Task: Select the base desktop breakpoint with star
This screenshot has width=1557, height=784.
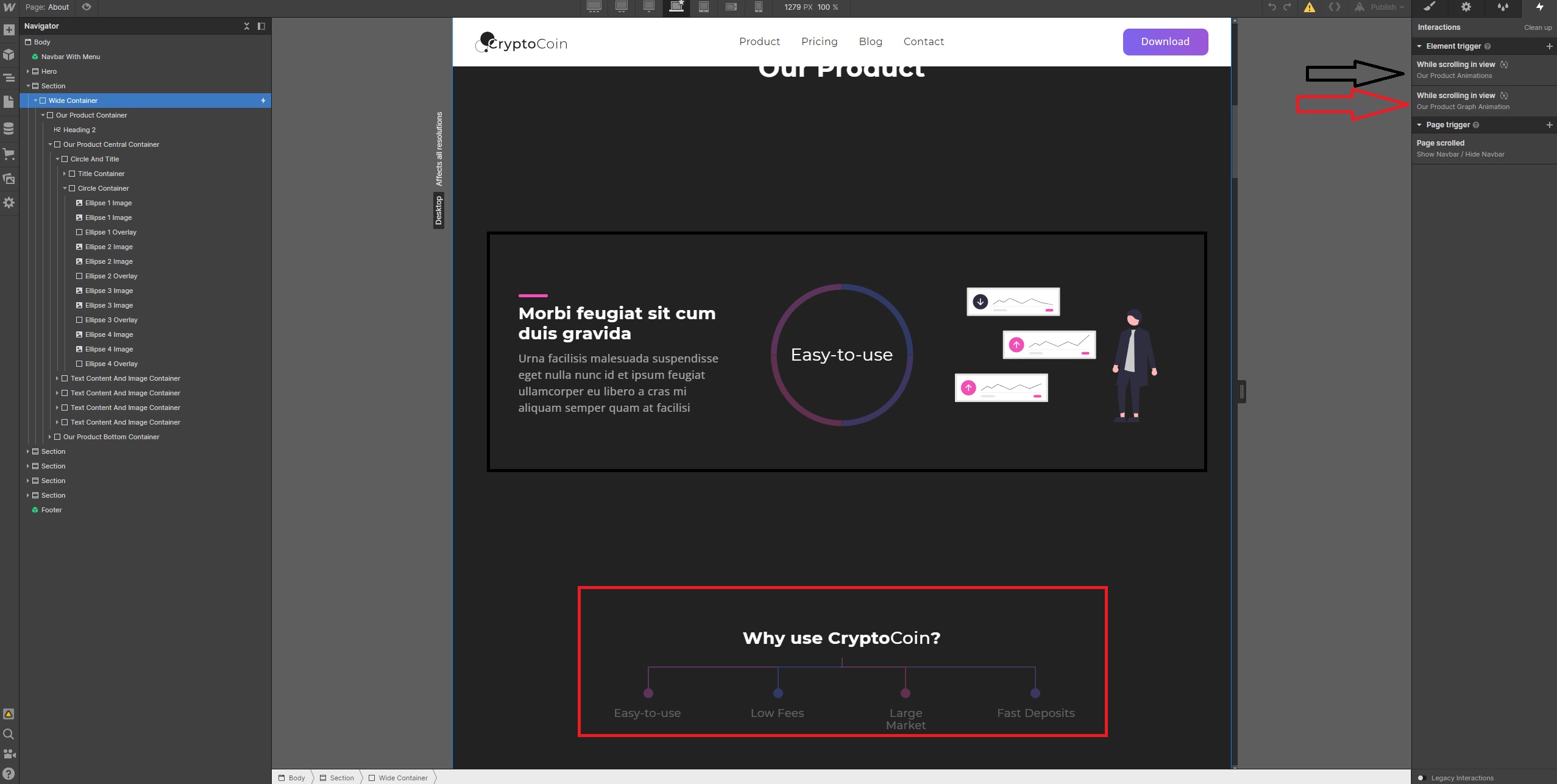Action: pyautogui.click(x=676, y=7)
